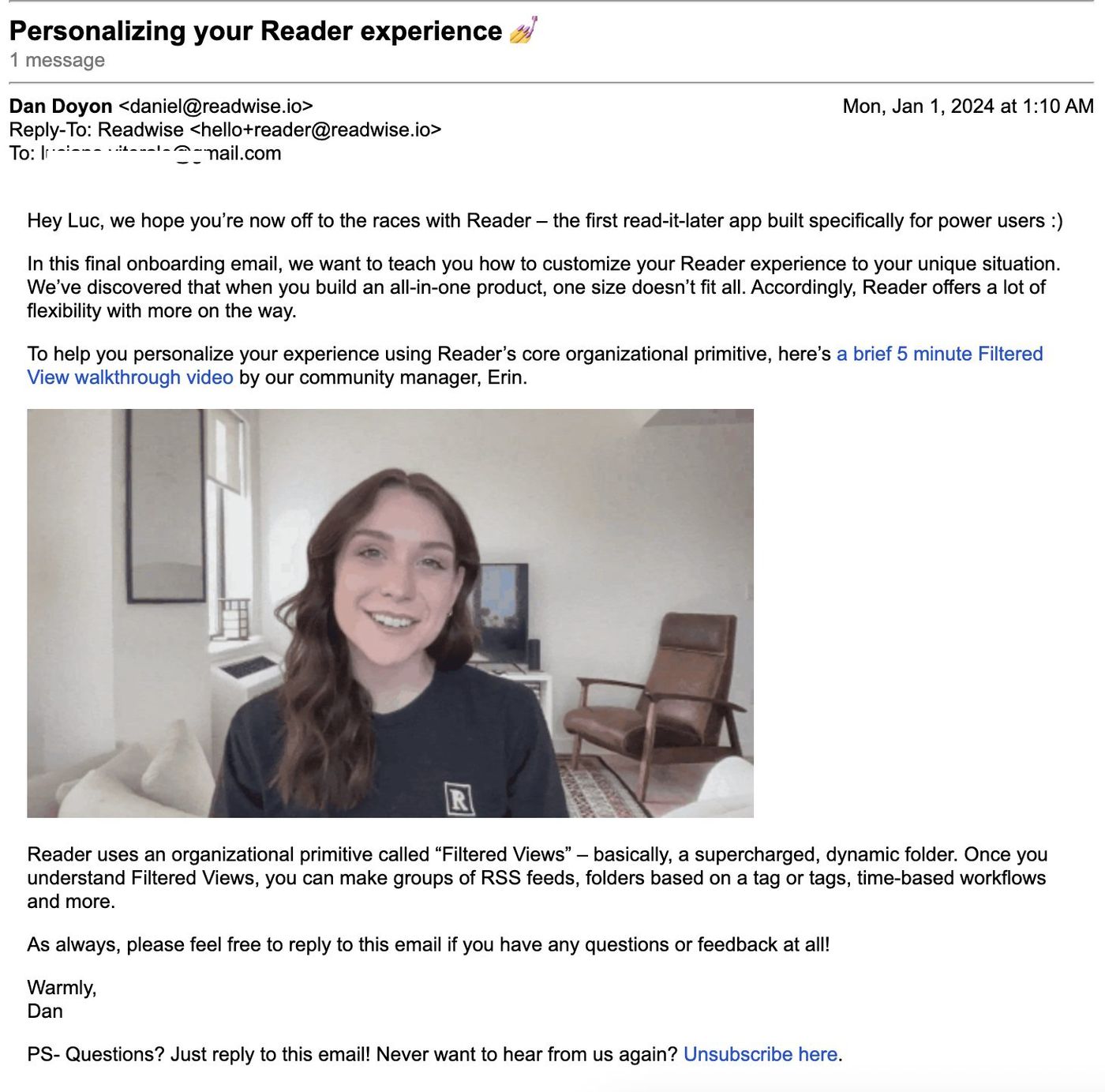Click the 'Warmly, Dan' signature
Image resolution: width=1105 pixels, height=1092 pixels.
(62, 999)
